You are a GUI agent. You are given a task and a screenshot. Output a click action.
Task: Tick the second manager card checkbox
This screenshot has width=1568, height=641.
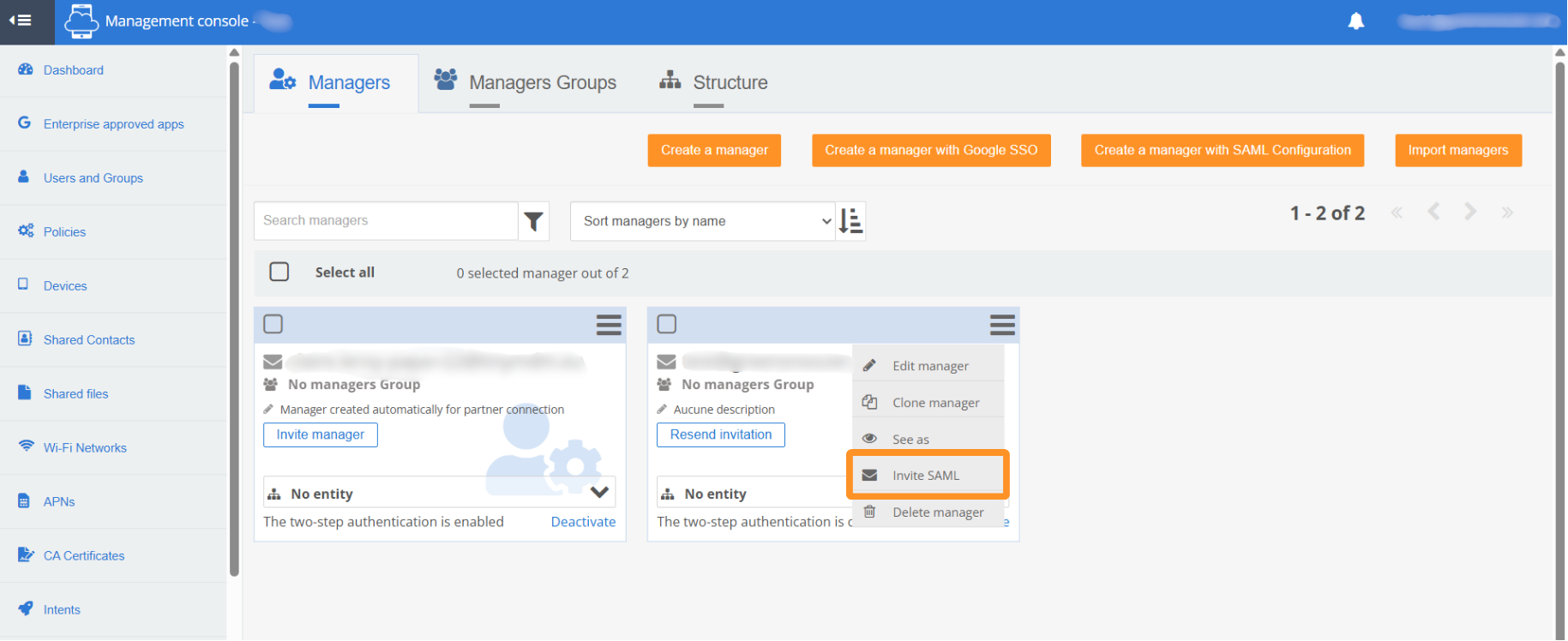click(x=667, y=324)
